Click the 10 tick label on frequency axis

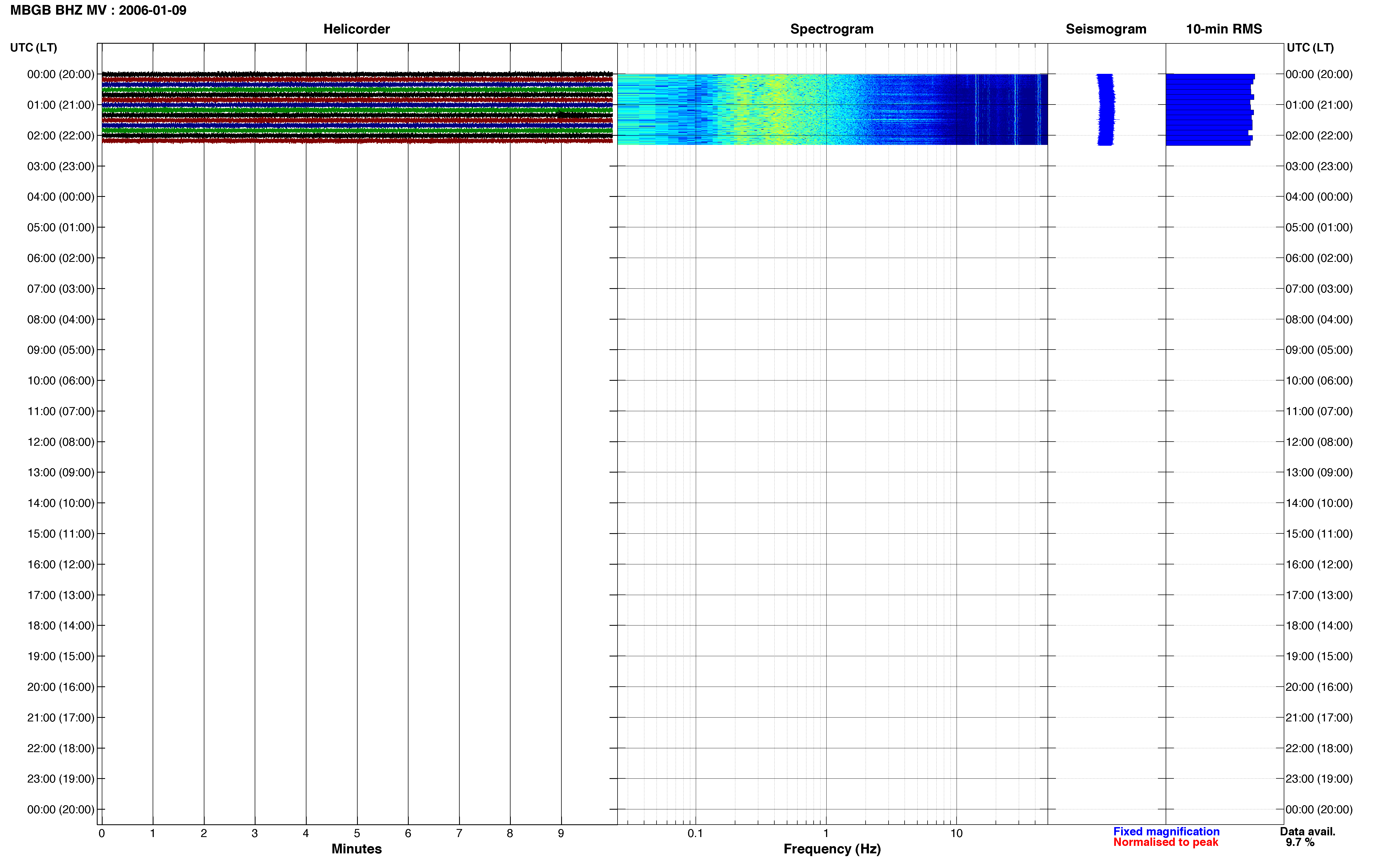tap(956, 833)
